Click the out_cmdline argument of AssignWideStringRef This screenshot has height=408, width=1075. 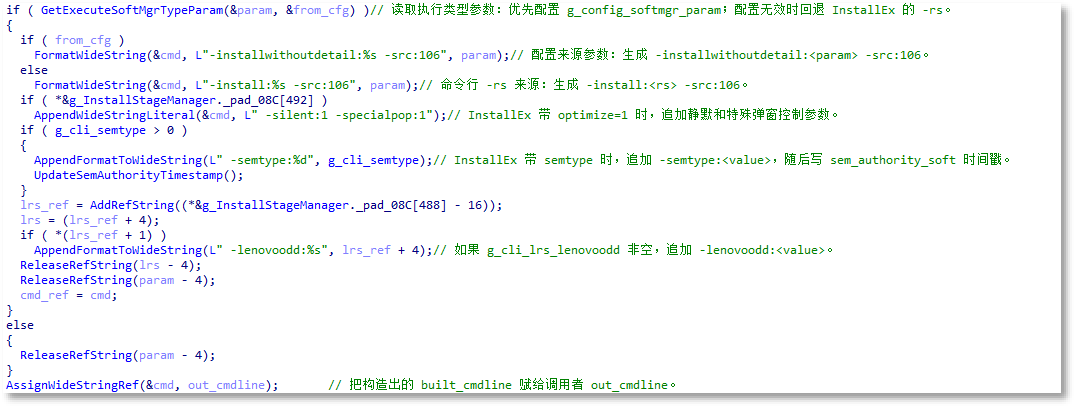226,385
